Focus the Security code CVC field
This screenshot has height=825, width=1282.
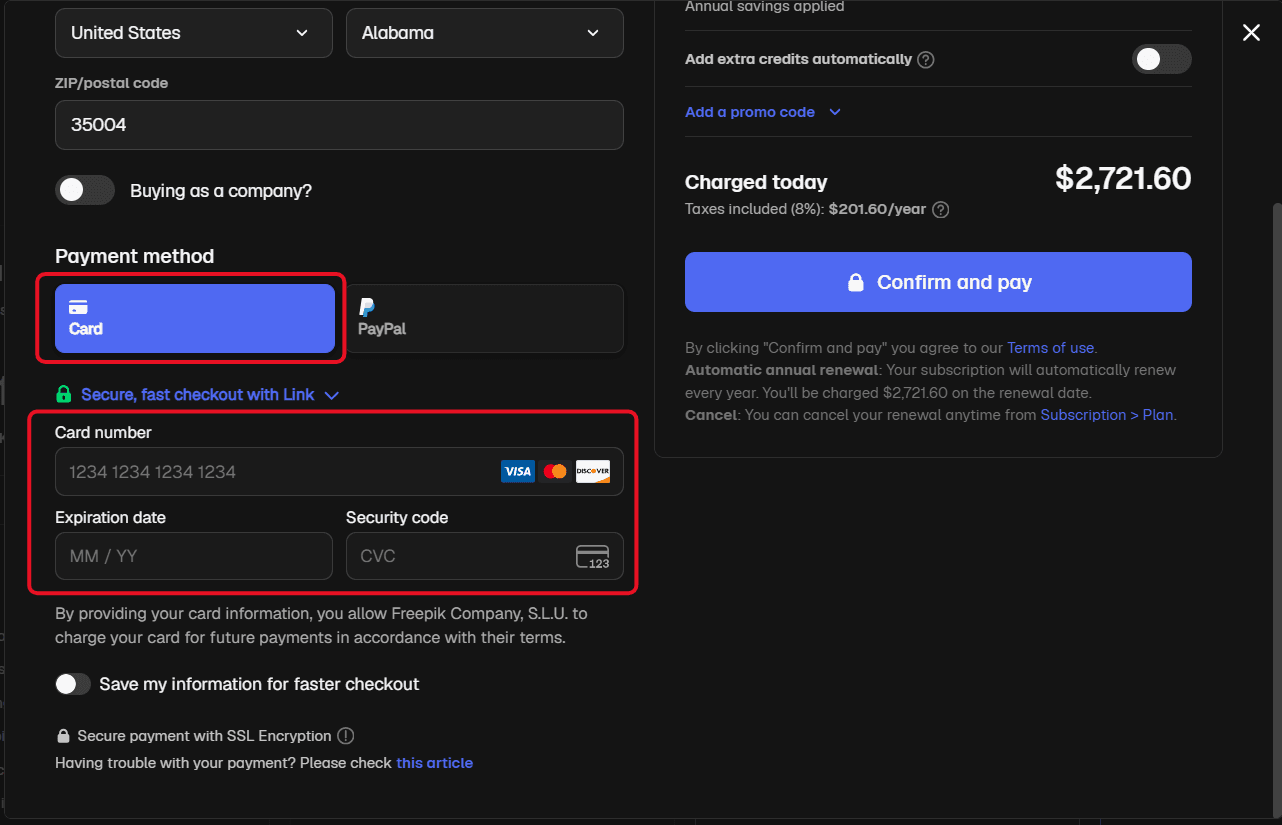[484, 556]
